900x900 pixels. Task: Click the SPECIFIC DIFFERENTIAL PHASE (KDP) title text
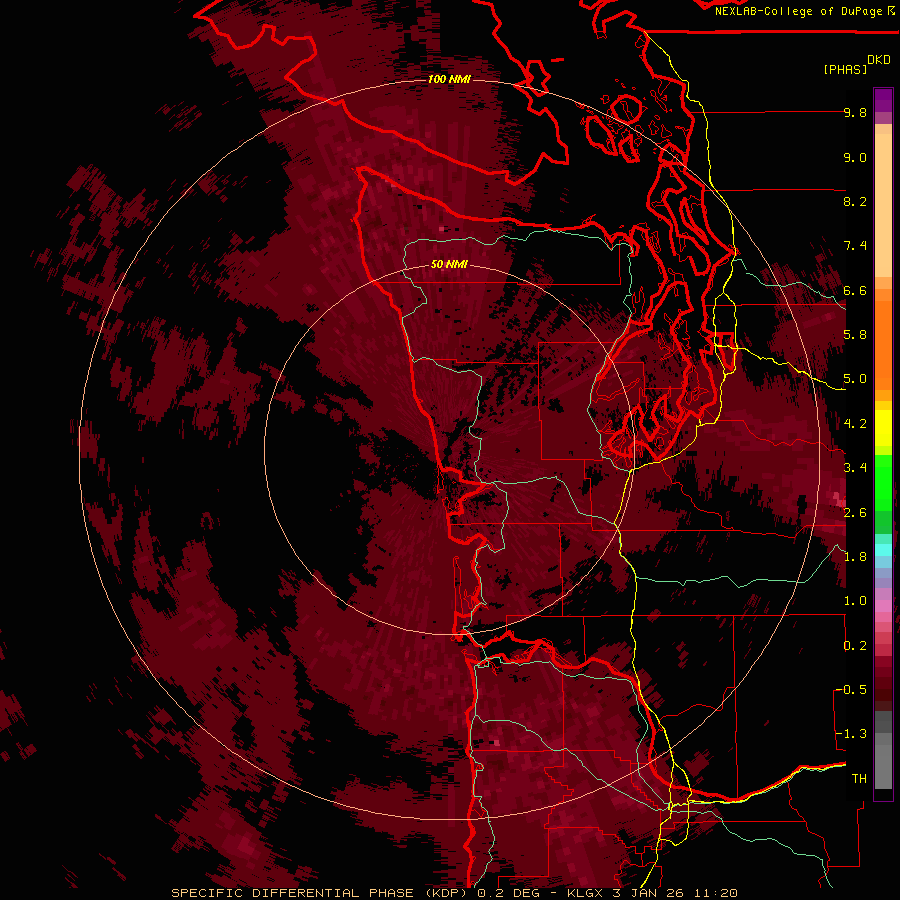317,893
